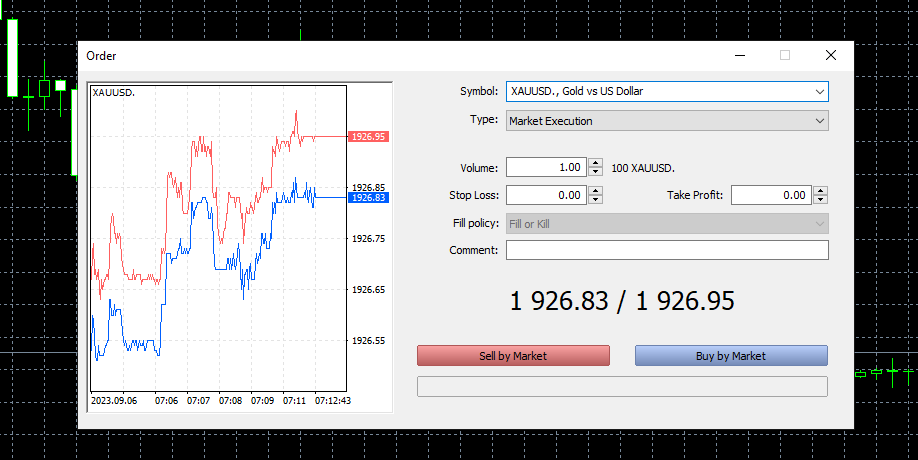The image size is (918, 460).
Task: Click the Comment text box
Action: pyautogui.click(x=667, y=250)
